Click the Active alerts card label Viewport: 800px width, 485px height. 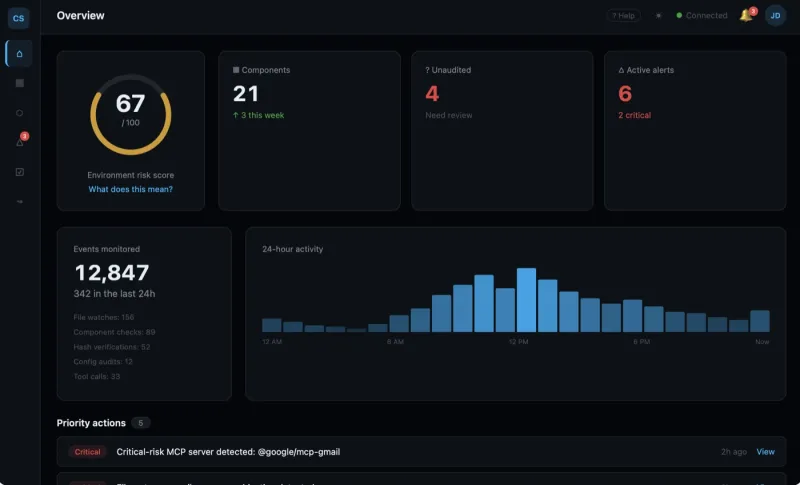[646, 70]
